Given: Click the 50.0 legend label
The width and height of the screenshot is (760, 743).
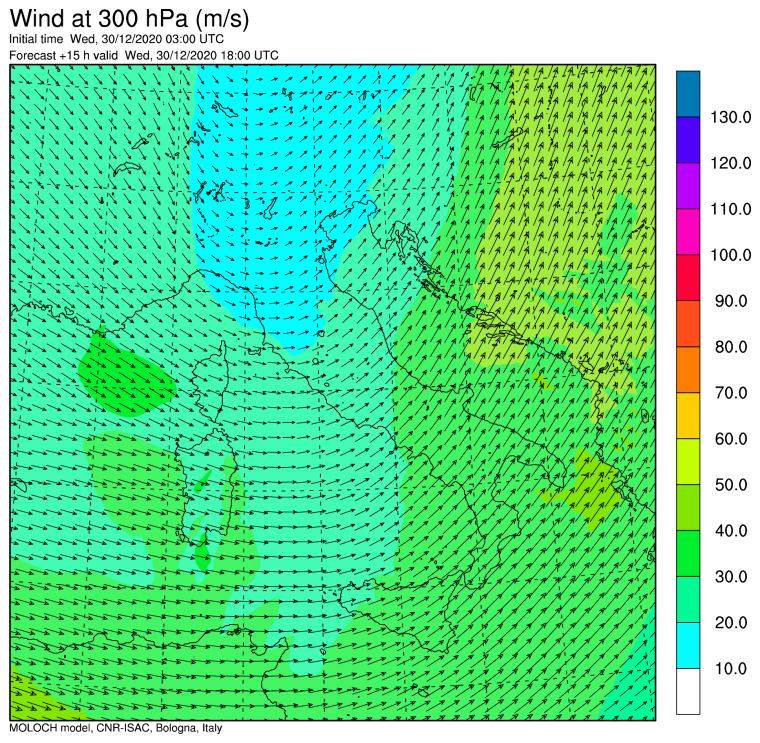Looking at the screenshot, I should (731, 485).
